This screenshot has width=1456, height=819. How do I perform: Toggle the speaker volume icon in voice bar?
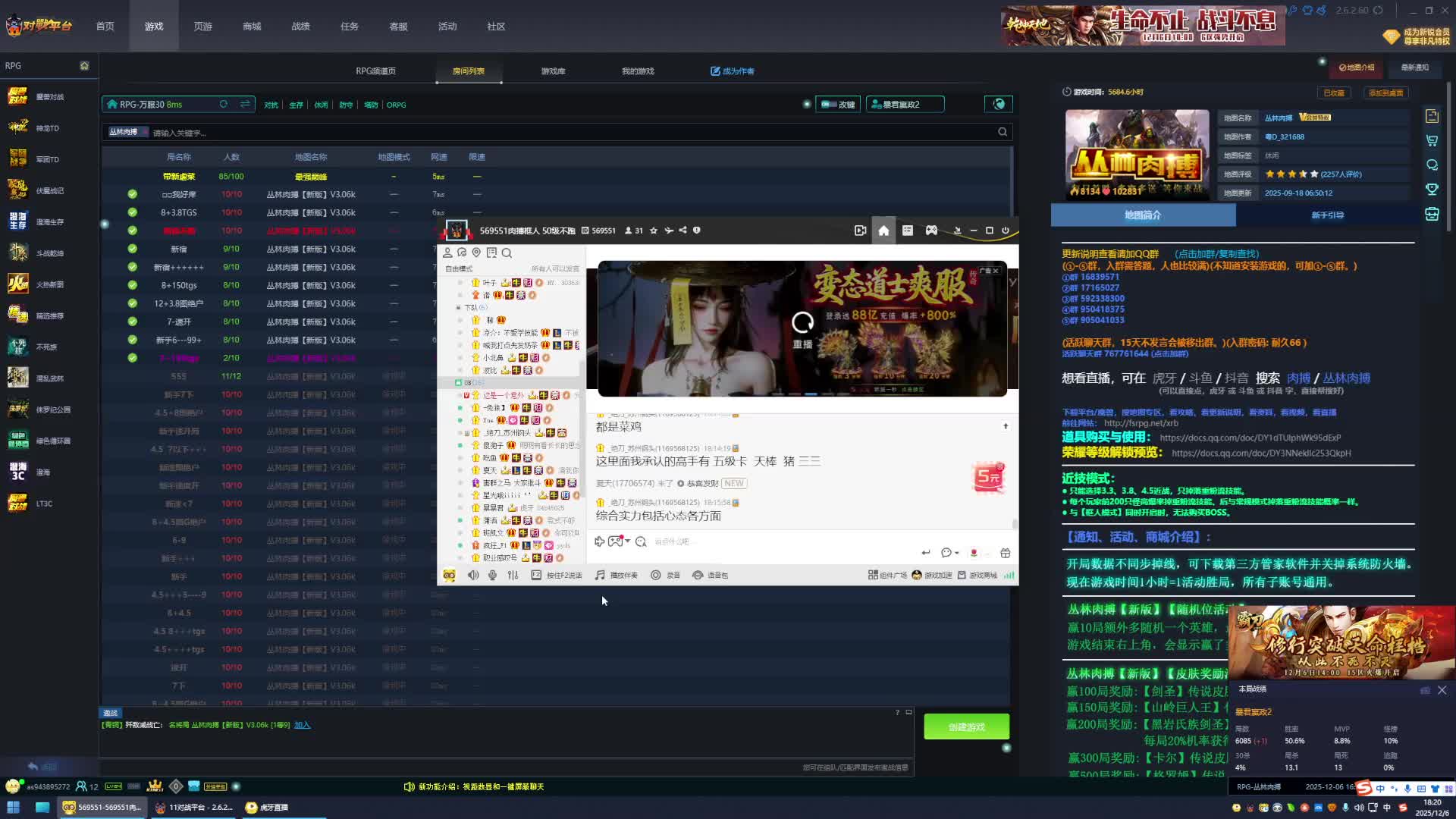pyautogui.click(x=473, y=576)
